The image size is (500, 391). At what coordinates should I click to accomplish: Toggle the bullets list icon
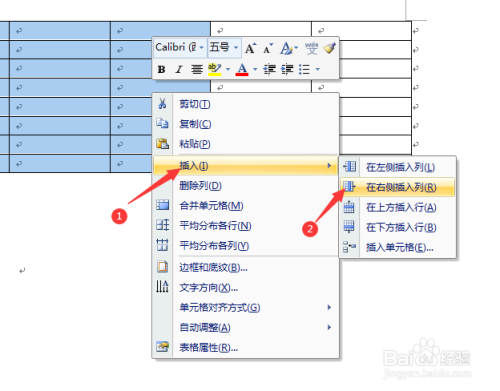[x=304, y=69]
